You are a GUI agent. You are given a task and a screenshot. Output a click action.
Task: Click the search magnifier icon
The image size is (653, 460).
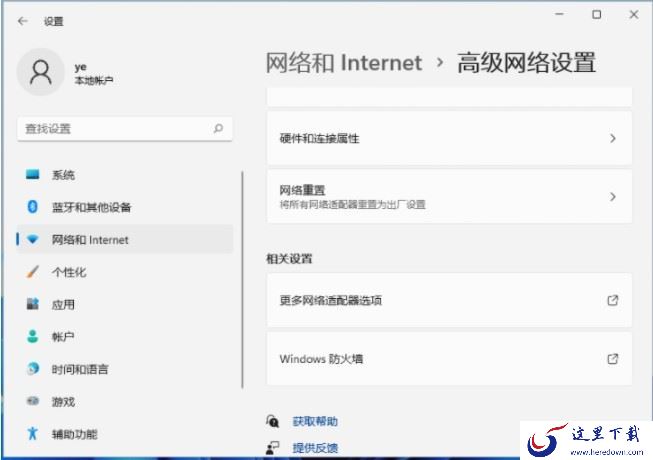pyautogui.click(x=218, y=129)
